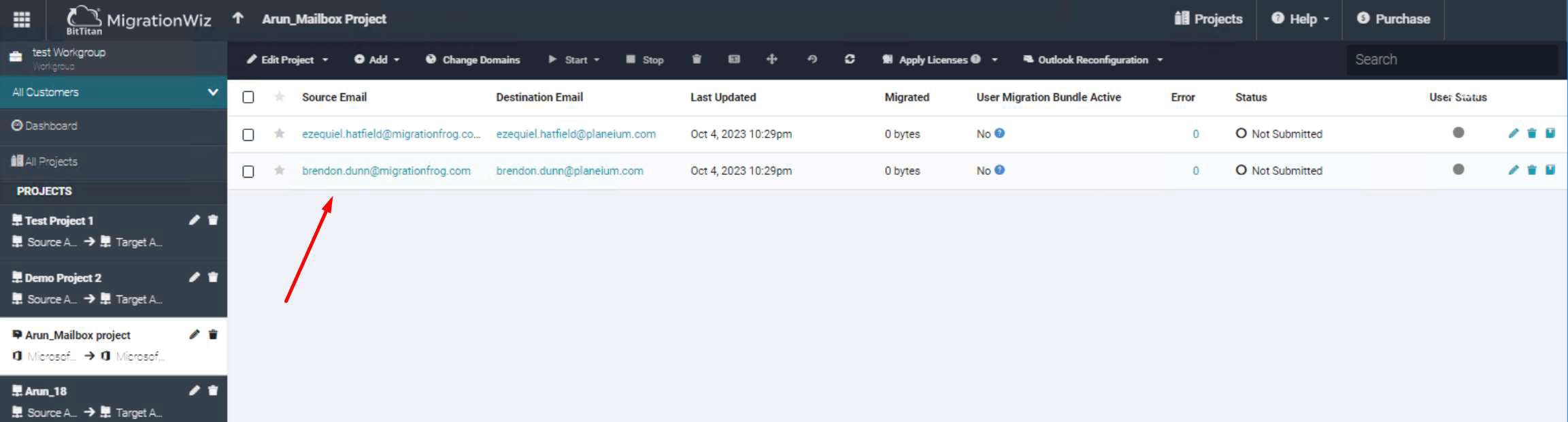
Task: Click the move arrows toolbar icon
Action: (771, 59)
